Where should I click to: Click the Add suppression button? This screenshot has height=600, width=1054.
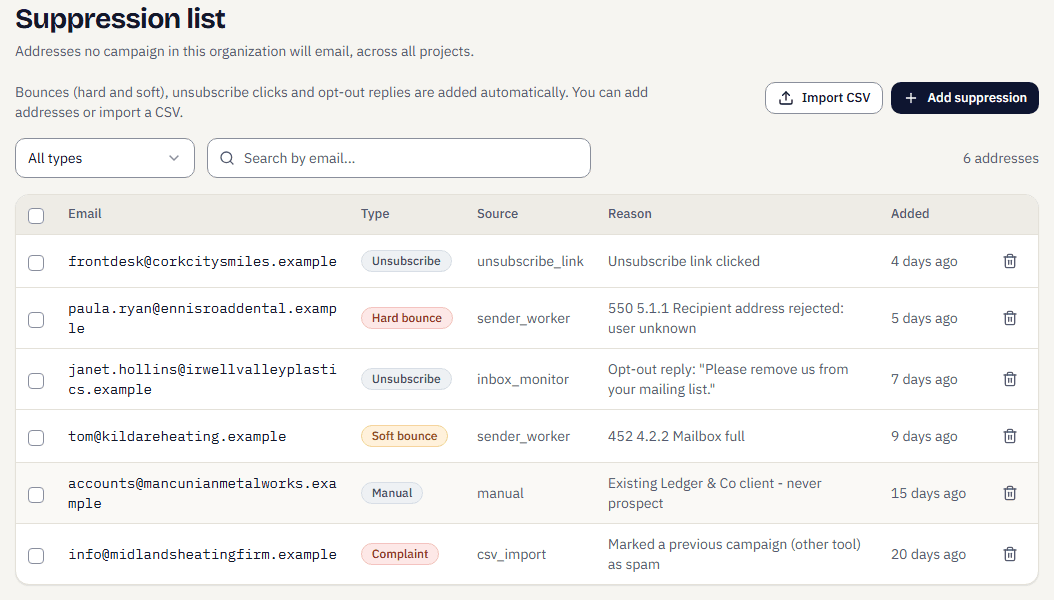point(965,98)
